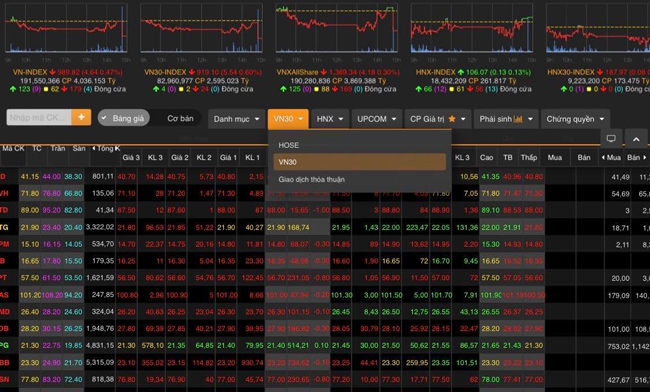Click the Mã CK column header
The height and width of the screenshot is (392, 650).
click(13, 148)
